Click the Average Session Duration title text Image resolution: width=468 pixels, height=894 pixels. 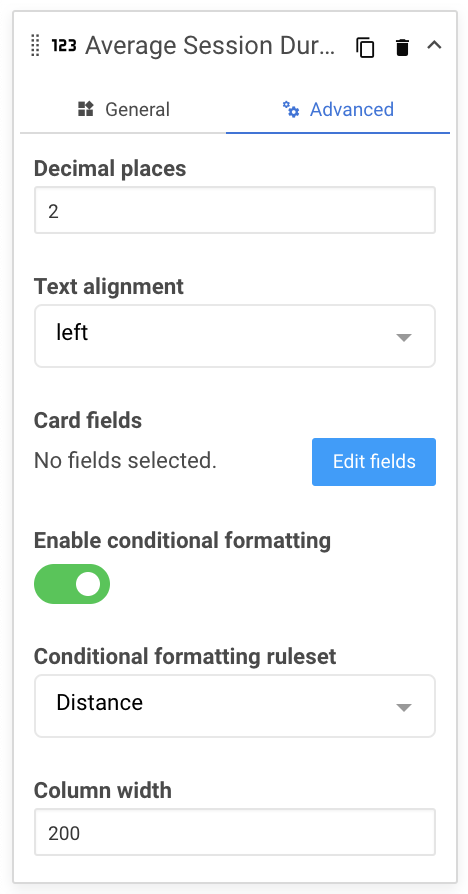210,46
